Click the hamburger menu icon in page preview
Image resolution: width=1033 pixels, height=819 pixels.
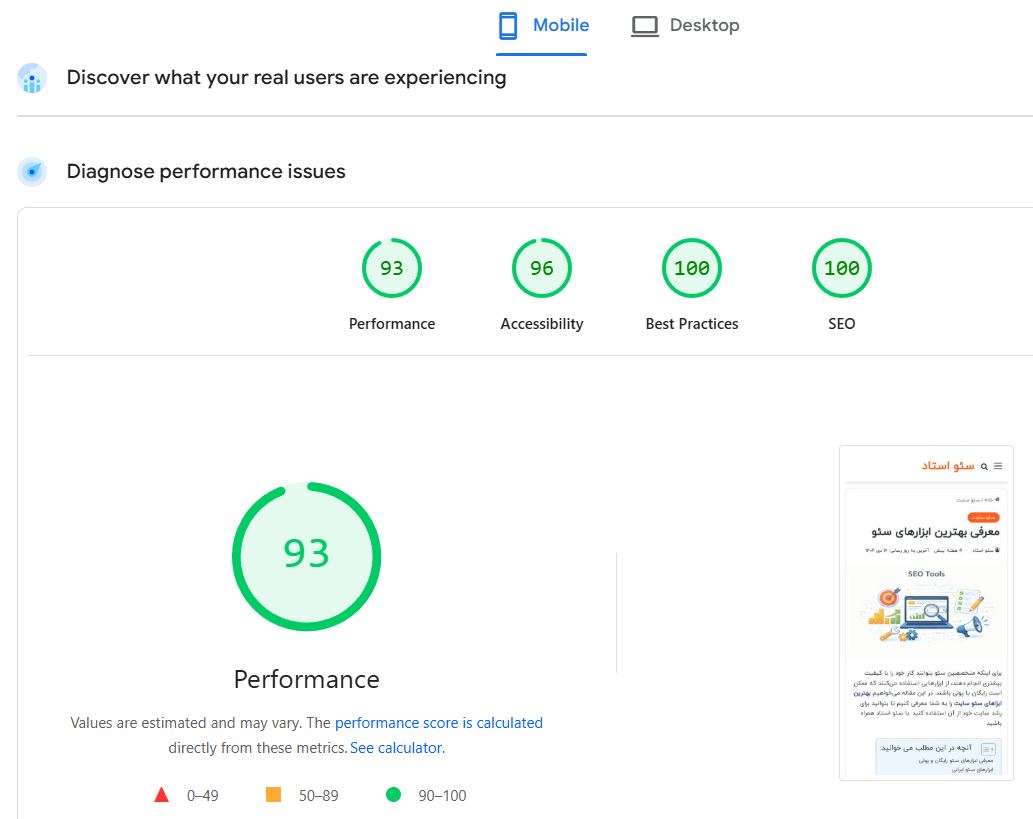tap(998, 466)
